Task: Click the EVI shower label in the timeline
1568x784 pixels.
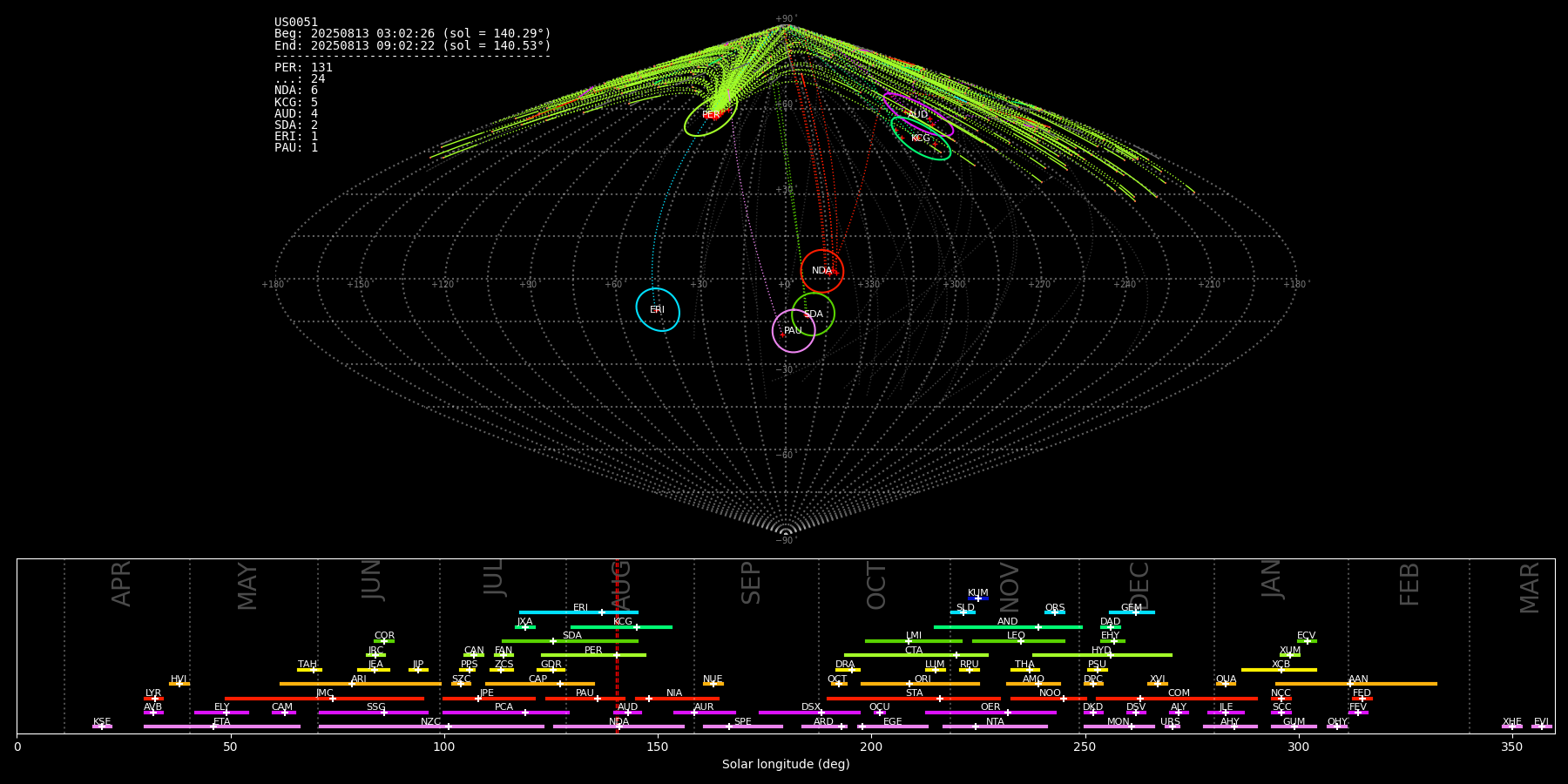Action: 1541,721
